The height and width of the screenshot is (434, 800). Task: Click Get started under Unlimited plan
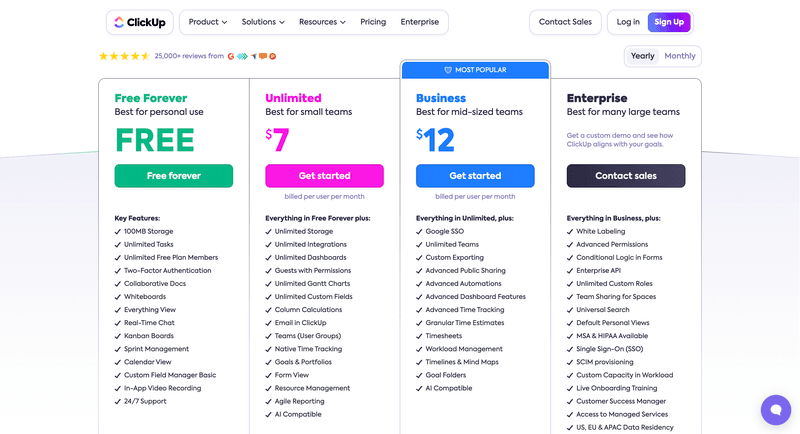coord(324,176)
